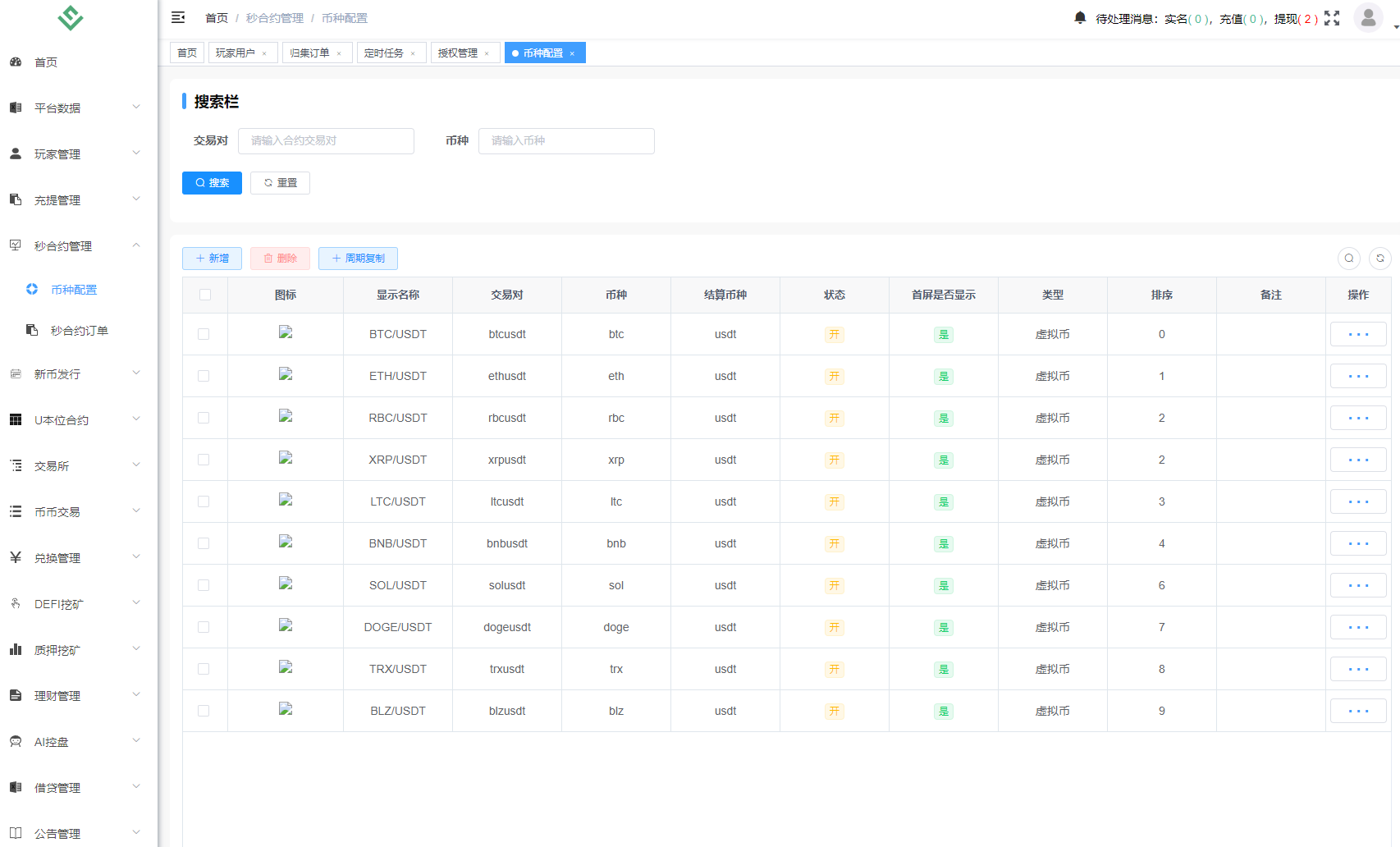Image resolution: width=1400 pixels, height=847 pixels.
Task: Check the LTC/USDT row checkbox
Action: click(204, 501)
